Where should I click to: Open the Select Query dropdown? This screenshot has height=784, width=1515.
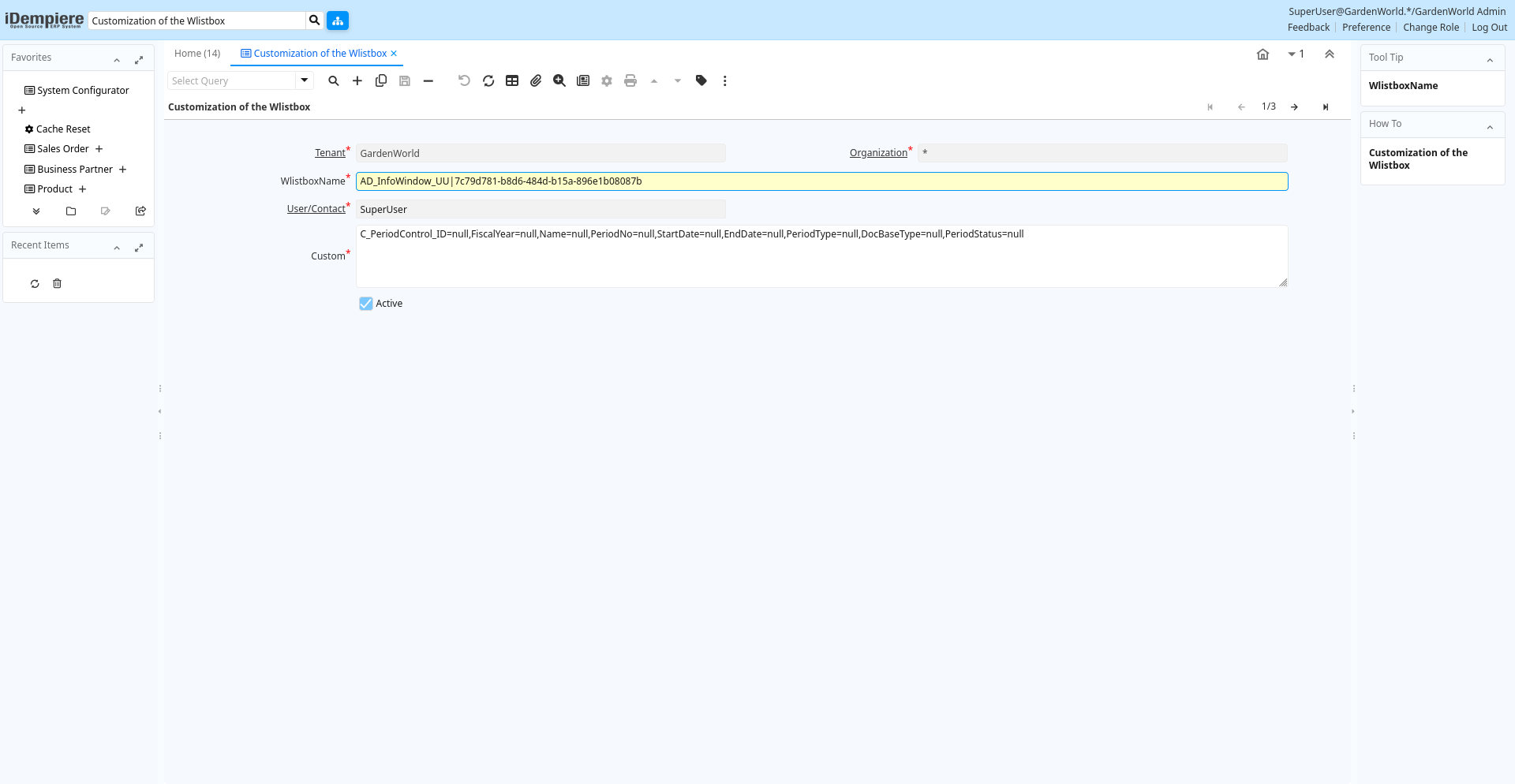point(304,80)
